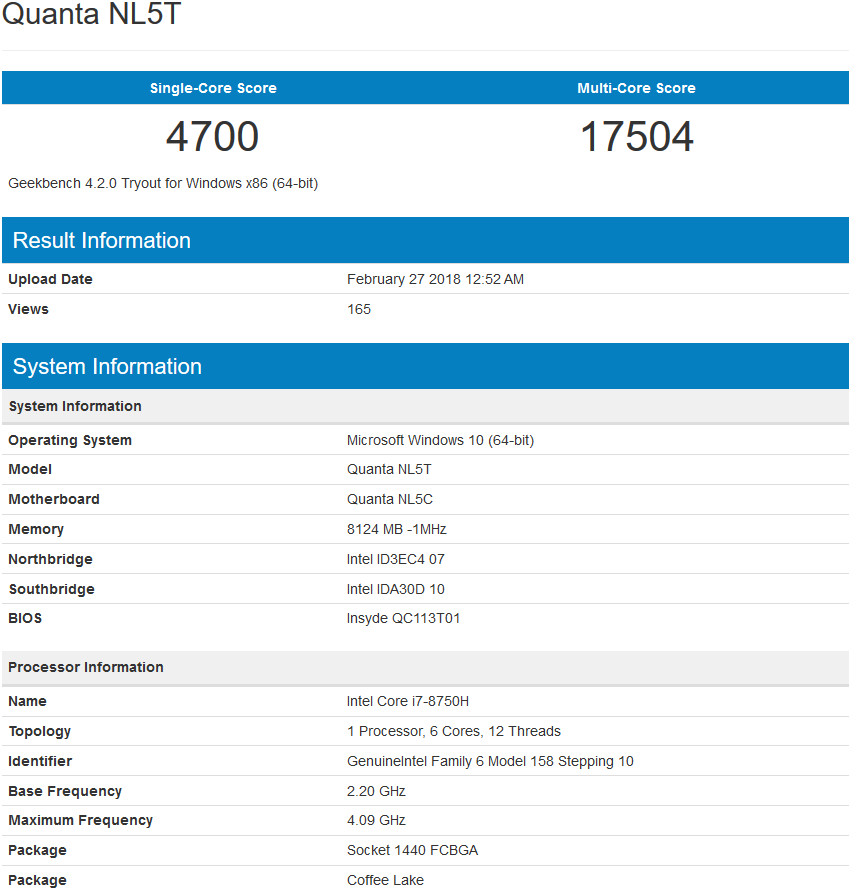
Task: Click the Quanta NL5C motherboard value
Action: click(x=390, y=500)
